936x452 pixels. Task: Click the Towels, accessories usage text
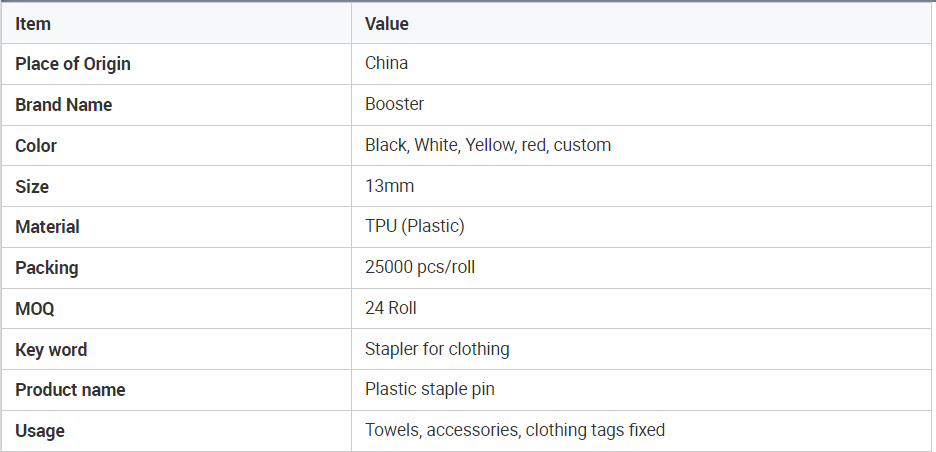point(515,430)
